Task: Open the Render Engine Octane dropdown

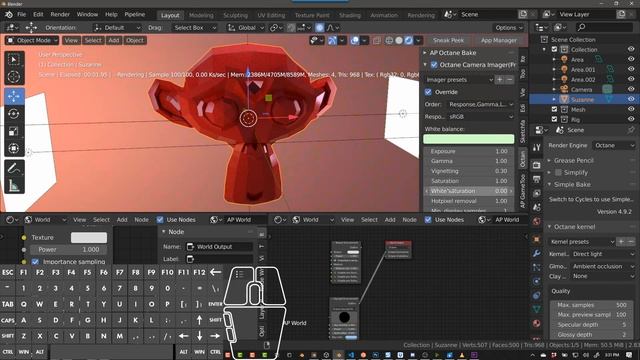Action: tap(613, 145)
